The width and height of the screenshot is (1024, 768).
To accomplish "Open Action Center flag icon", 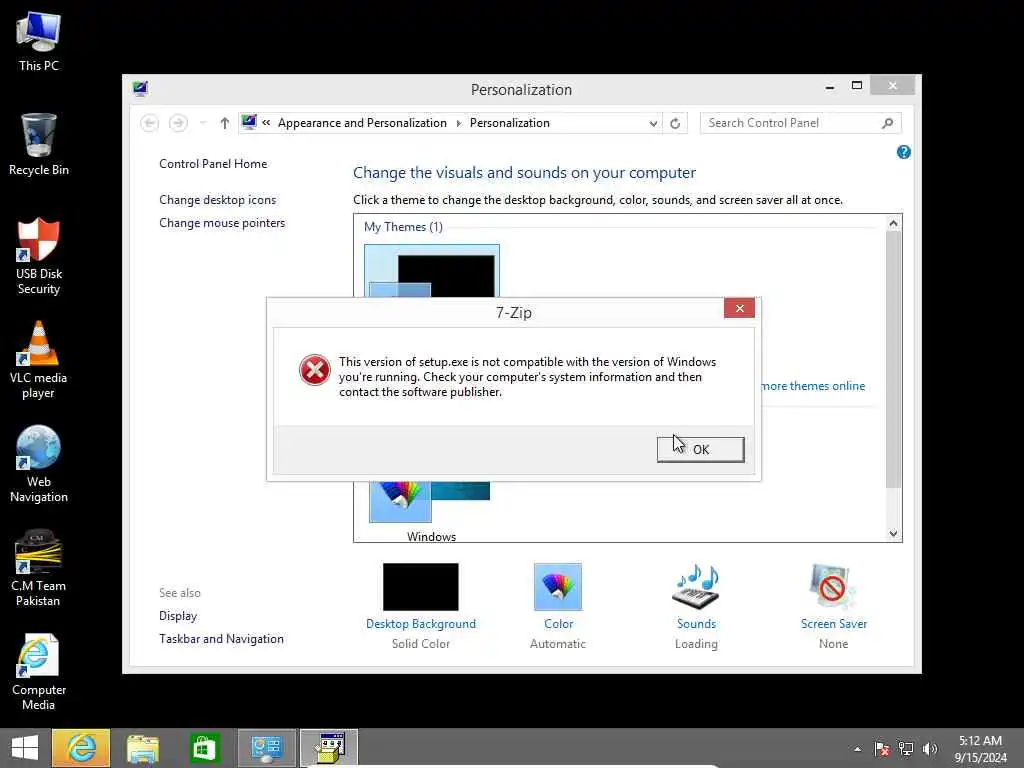I will point(882,749).
